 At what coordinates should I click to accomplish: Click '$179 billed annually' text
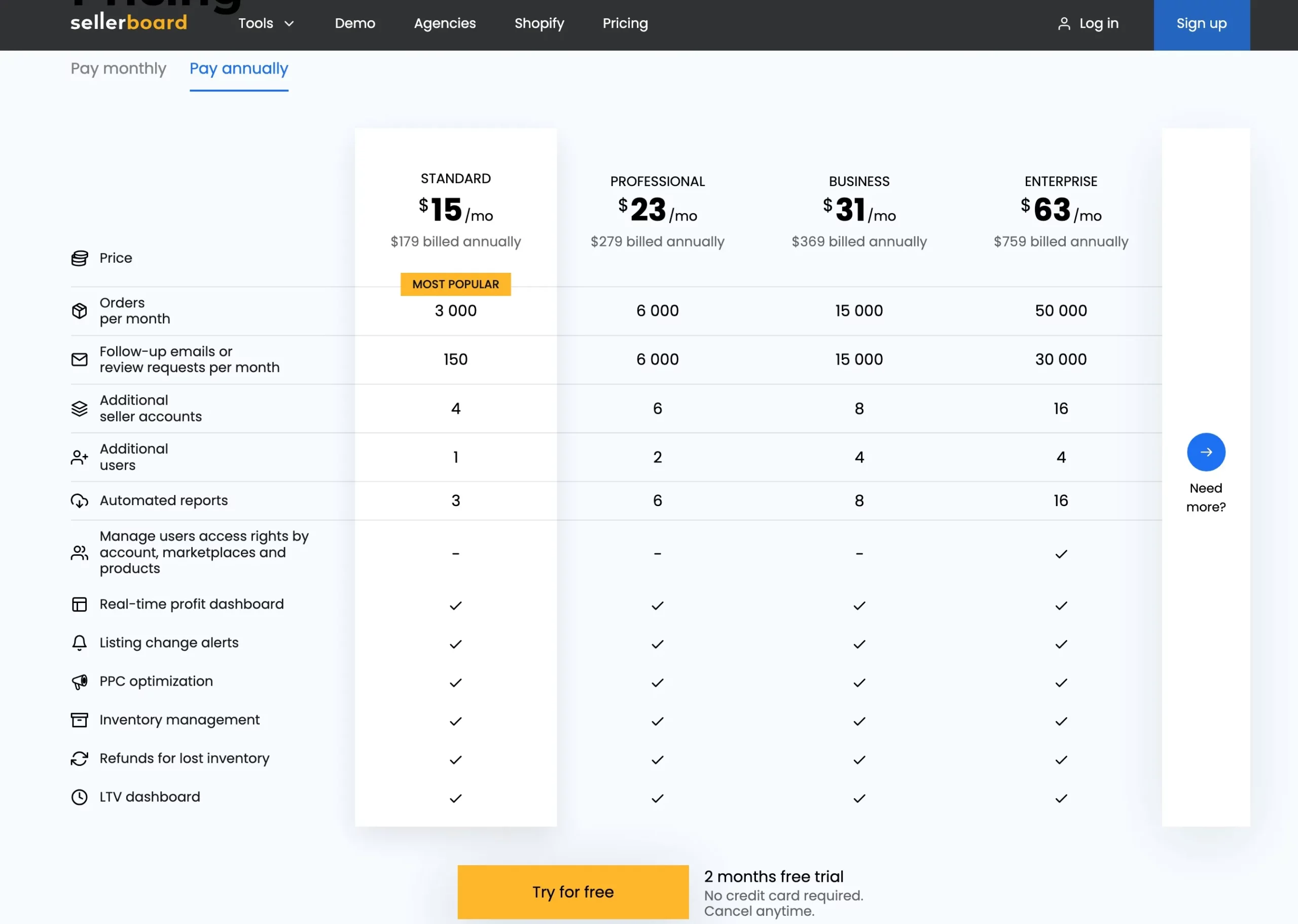pyautogui.click(x=456, y=242)
